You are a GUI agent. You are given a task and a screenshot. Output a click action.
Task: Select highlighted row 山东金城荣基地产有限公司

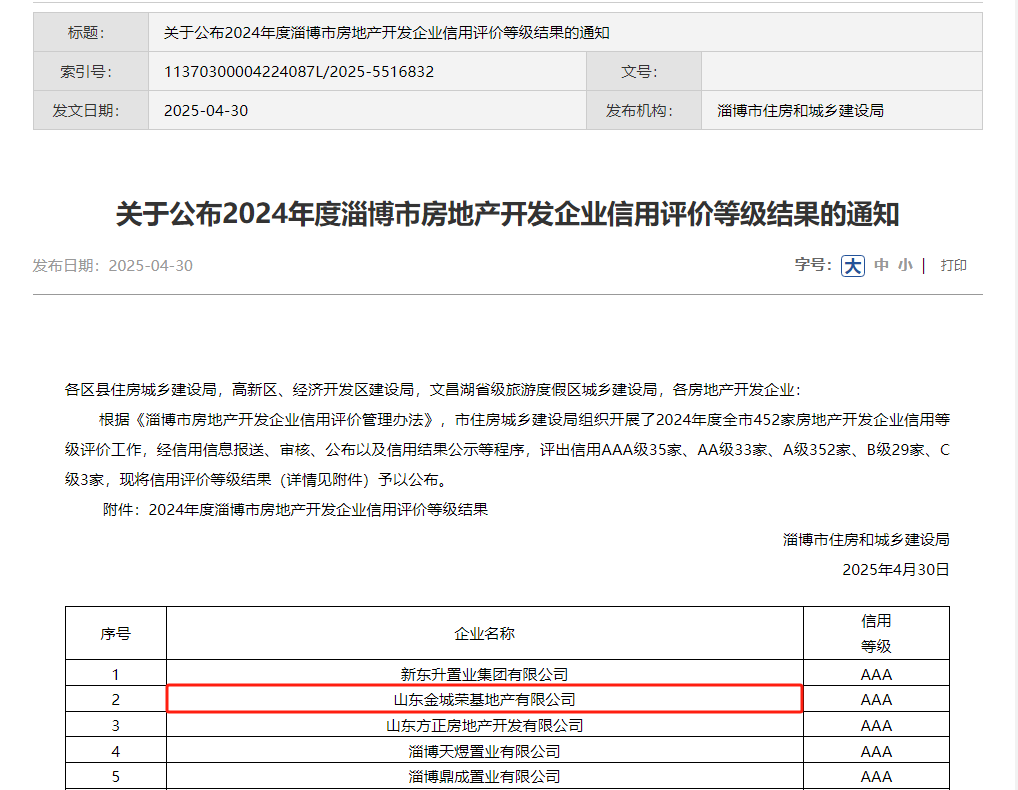point(484,699)
